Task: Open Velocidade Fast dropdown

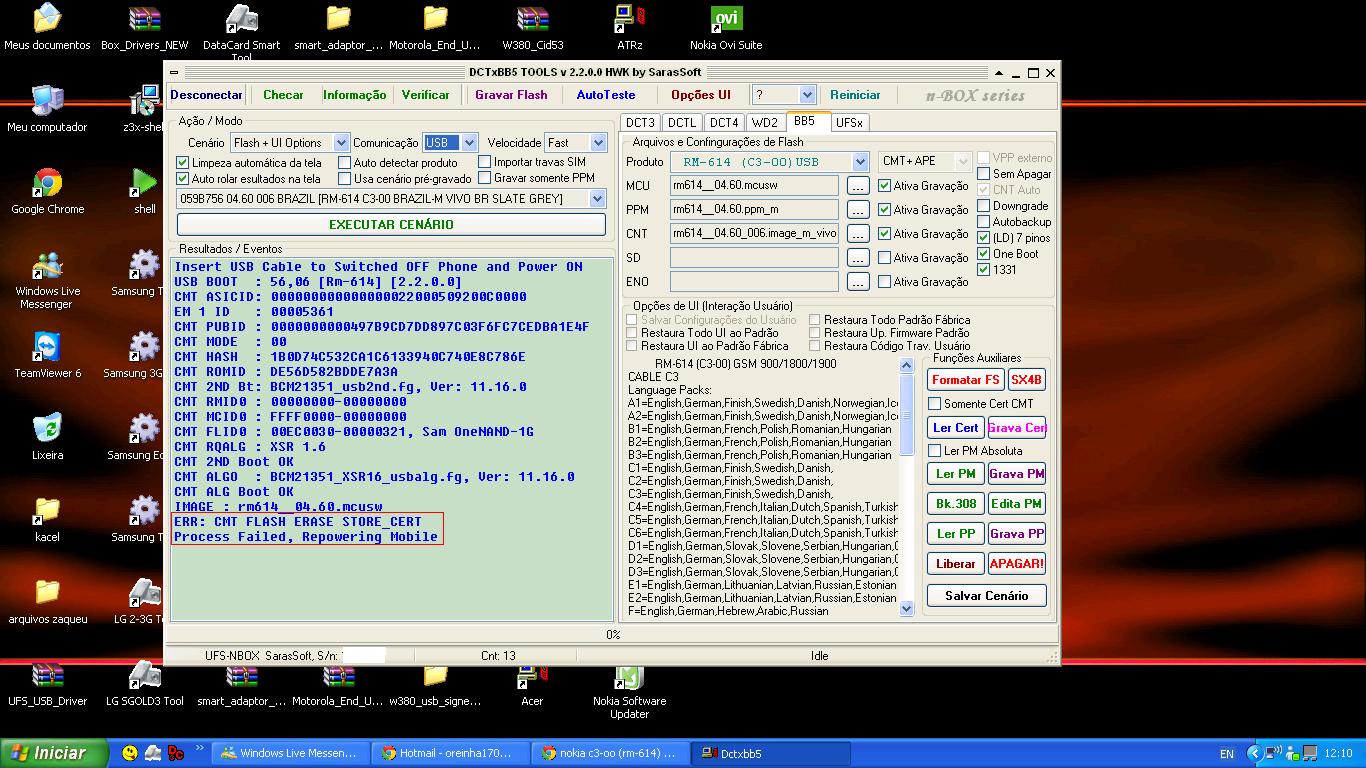Action: click(575, 143)
